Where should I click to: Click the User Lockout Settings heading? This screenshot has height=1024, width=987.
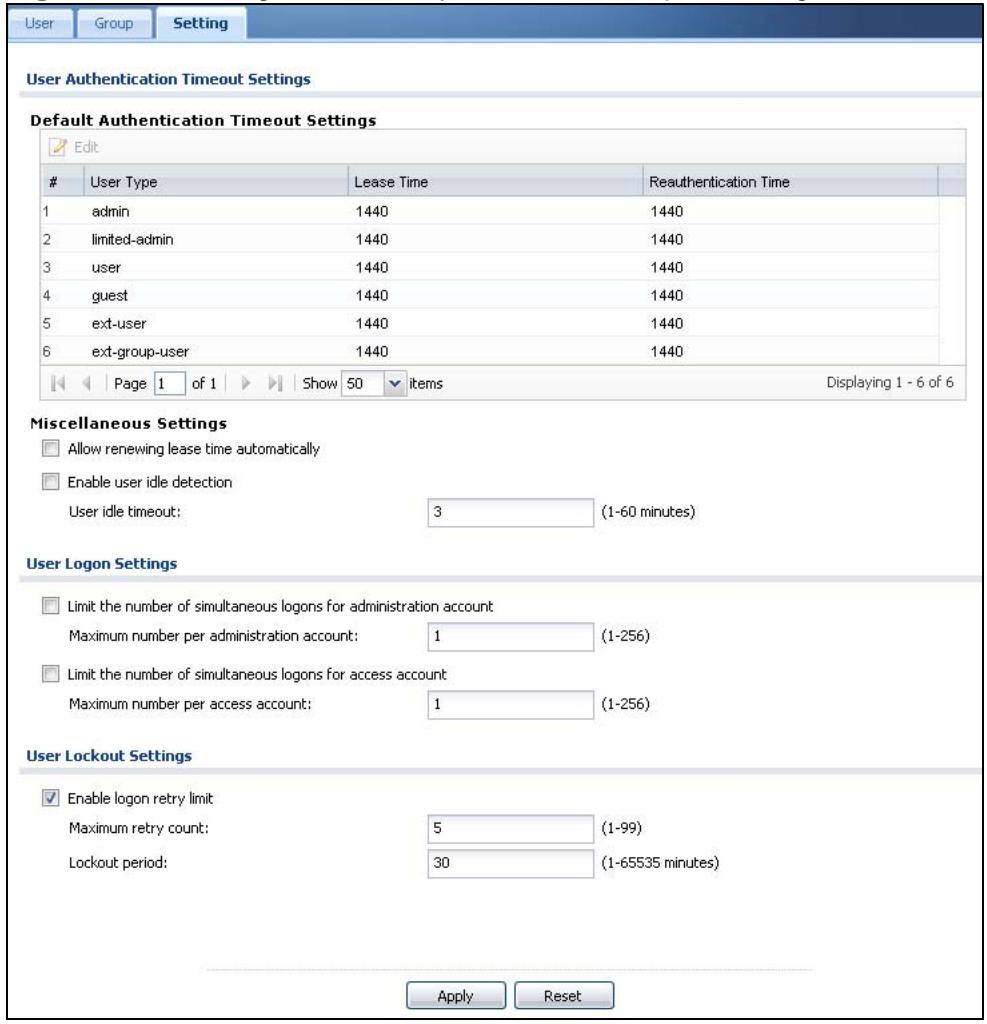coord(109,756)
